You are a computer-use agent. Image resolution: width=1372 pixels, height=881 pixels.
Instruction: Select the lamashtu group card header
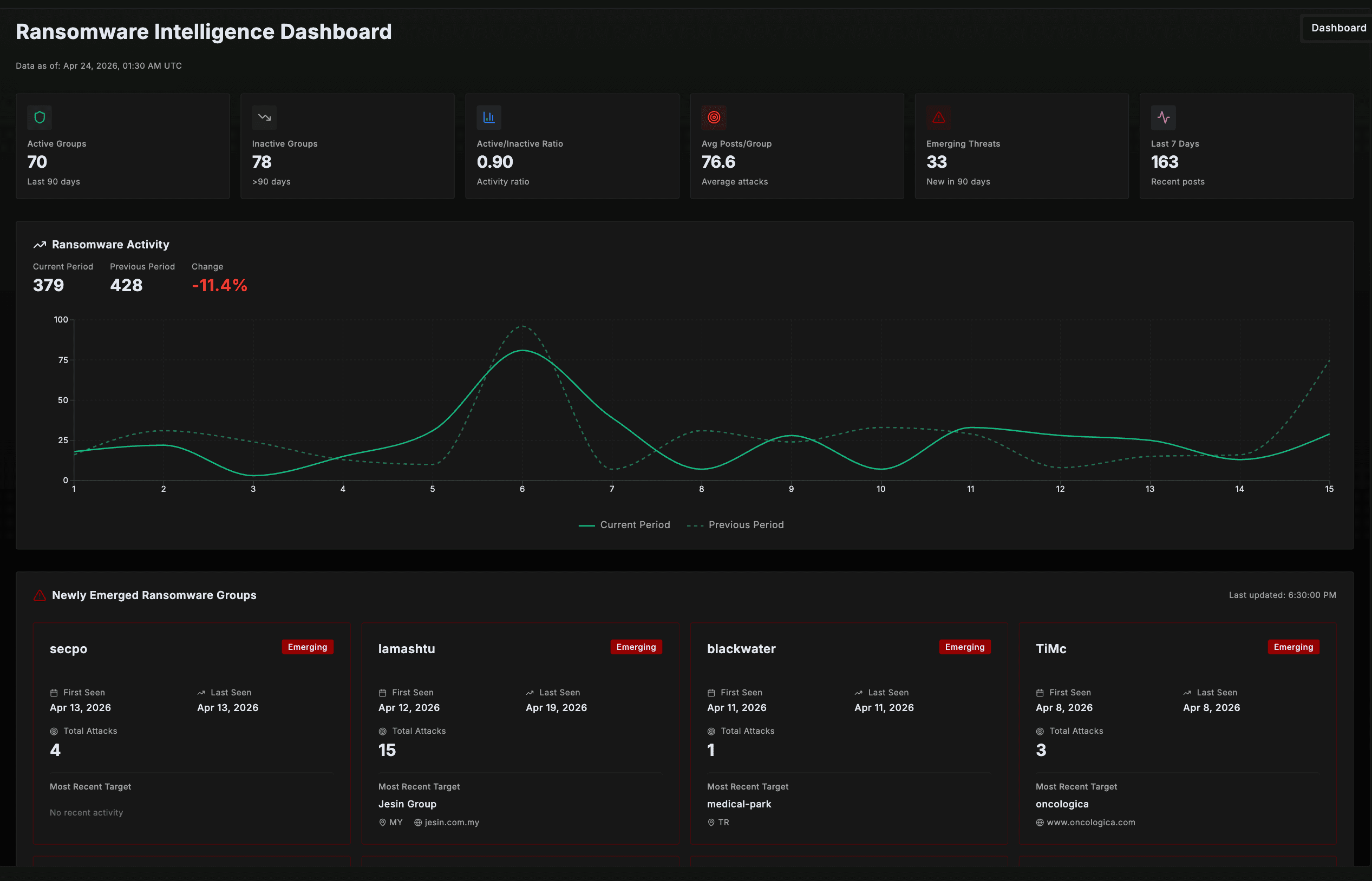coord(407,648)
